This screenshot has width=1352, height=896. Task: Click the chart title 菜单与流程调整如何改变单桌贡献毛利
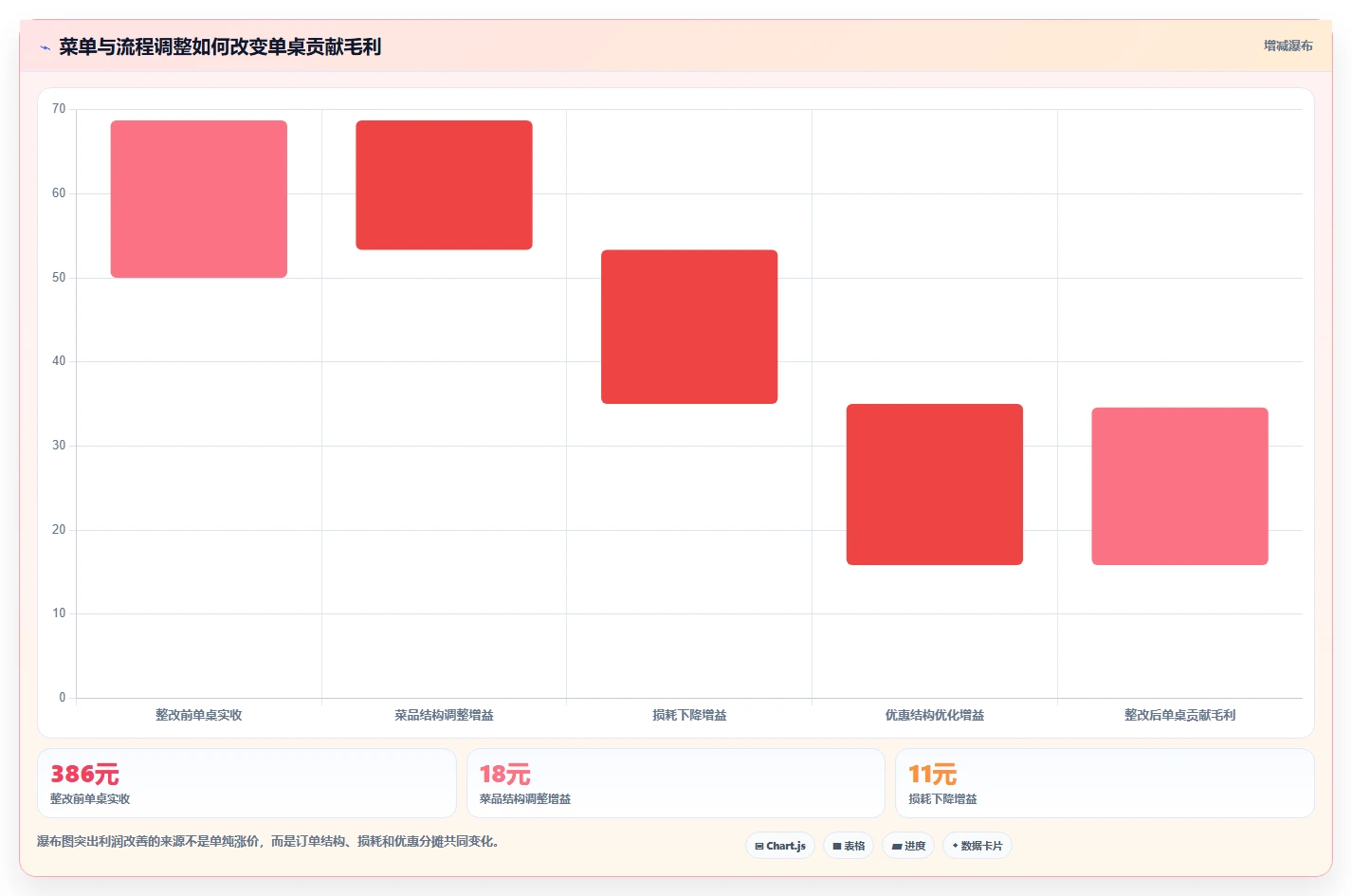point(220,46)
